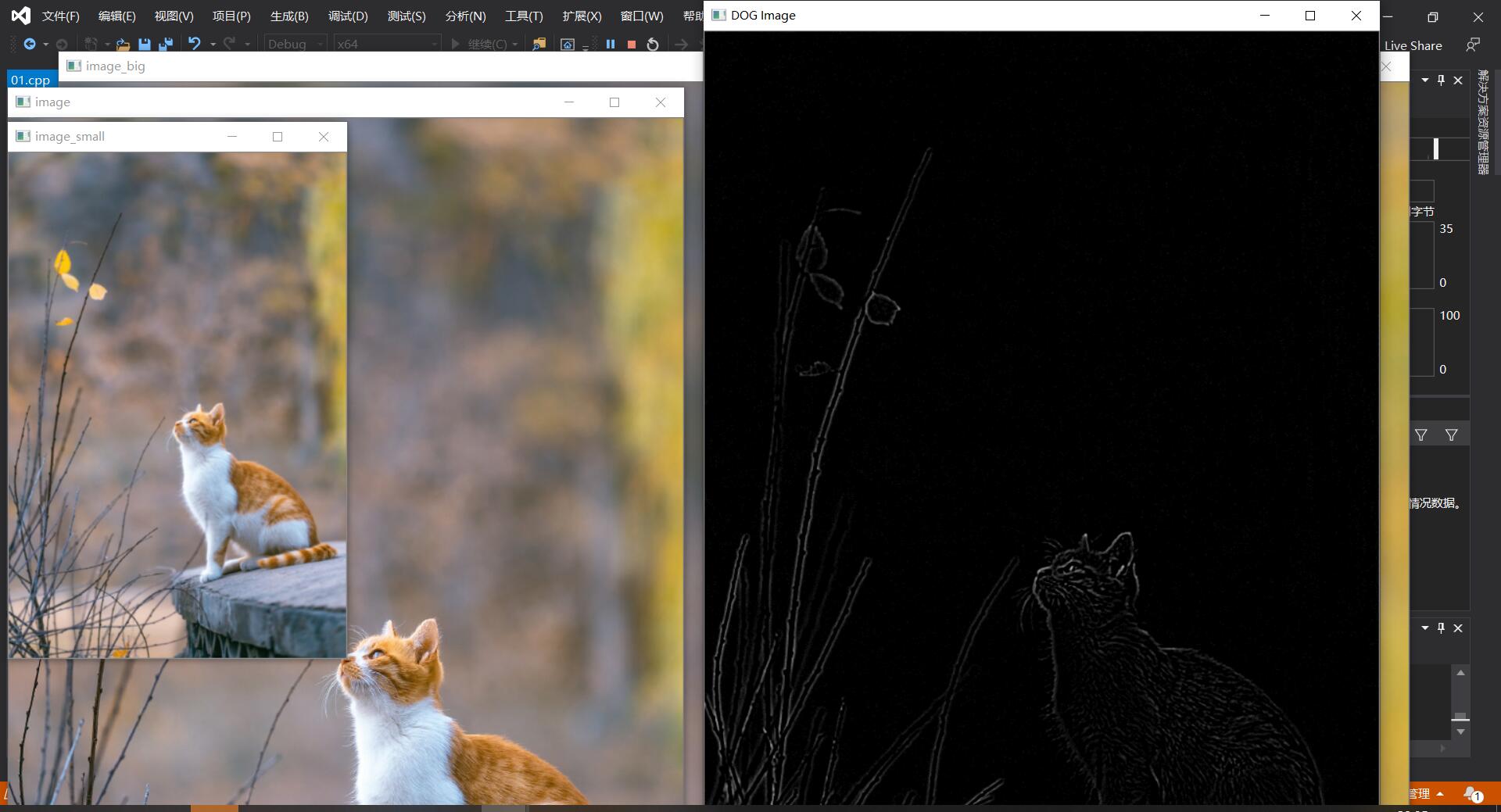
Task: Open the 生成(B) menu
Action: [x=290, y=16]
